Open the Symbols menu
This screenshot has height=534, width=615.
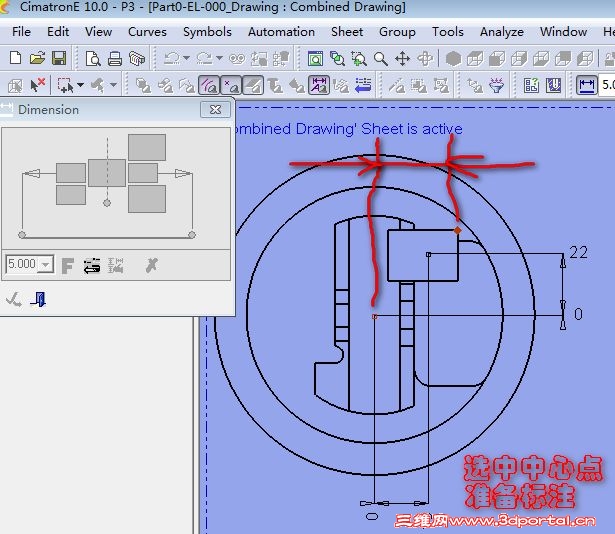click(207, 32)
